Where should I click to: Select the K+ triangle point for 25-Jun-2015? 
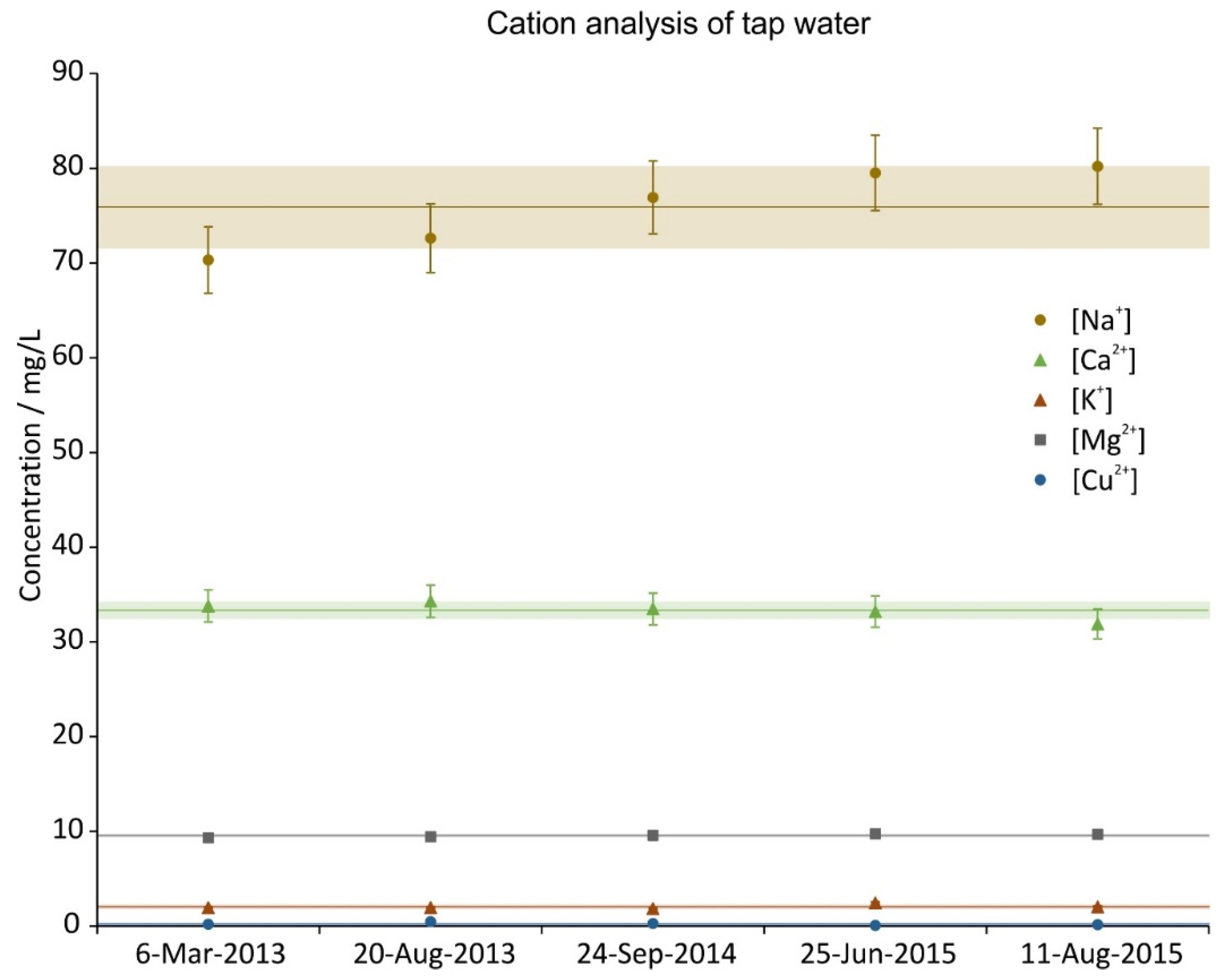(875, 903)
